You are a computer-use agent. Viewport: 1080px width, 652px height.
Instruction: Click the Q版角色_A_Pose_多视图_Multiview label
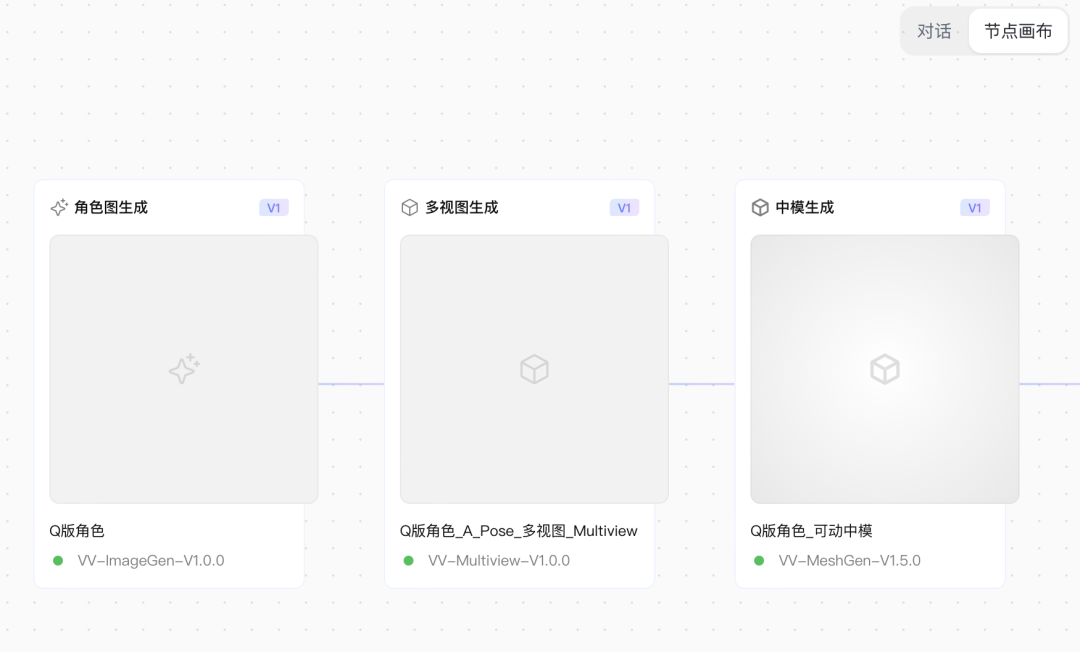(x=519, y=531)
